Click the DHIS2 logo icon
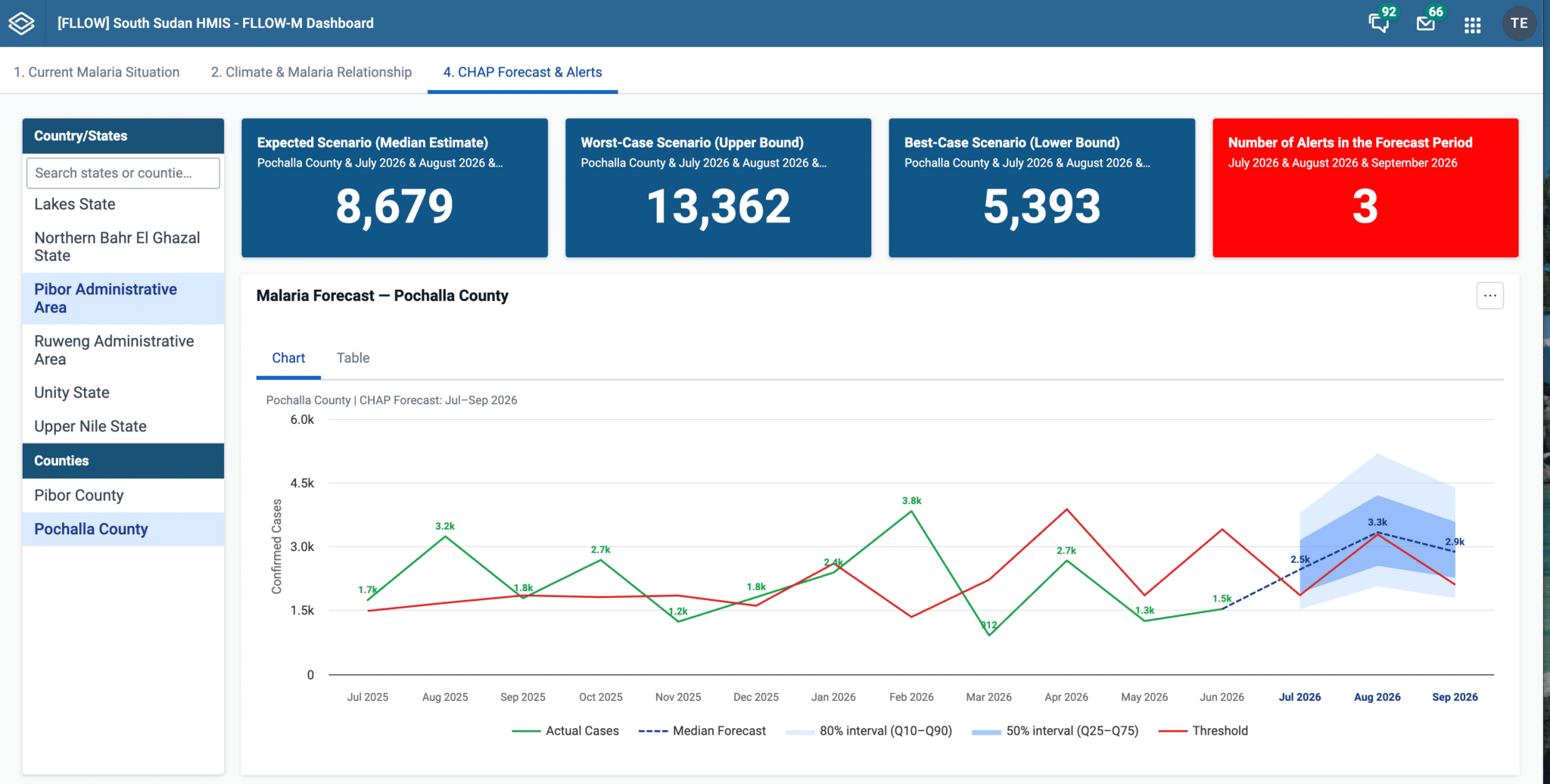The image size is (1550, 784). point(22,23)
